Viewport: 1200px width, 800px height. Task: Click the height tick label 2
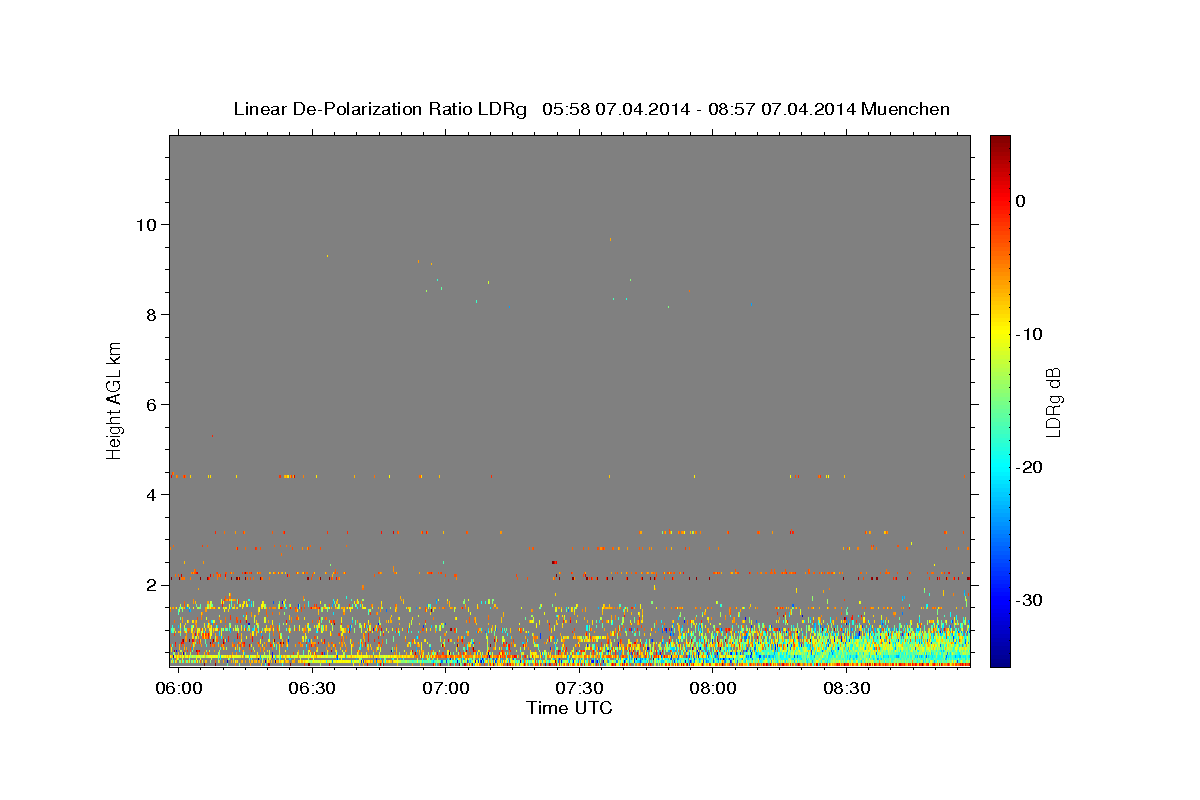point(152,584)
